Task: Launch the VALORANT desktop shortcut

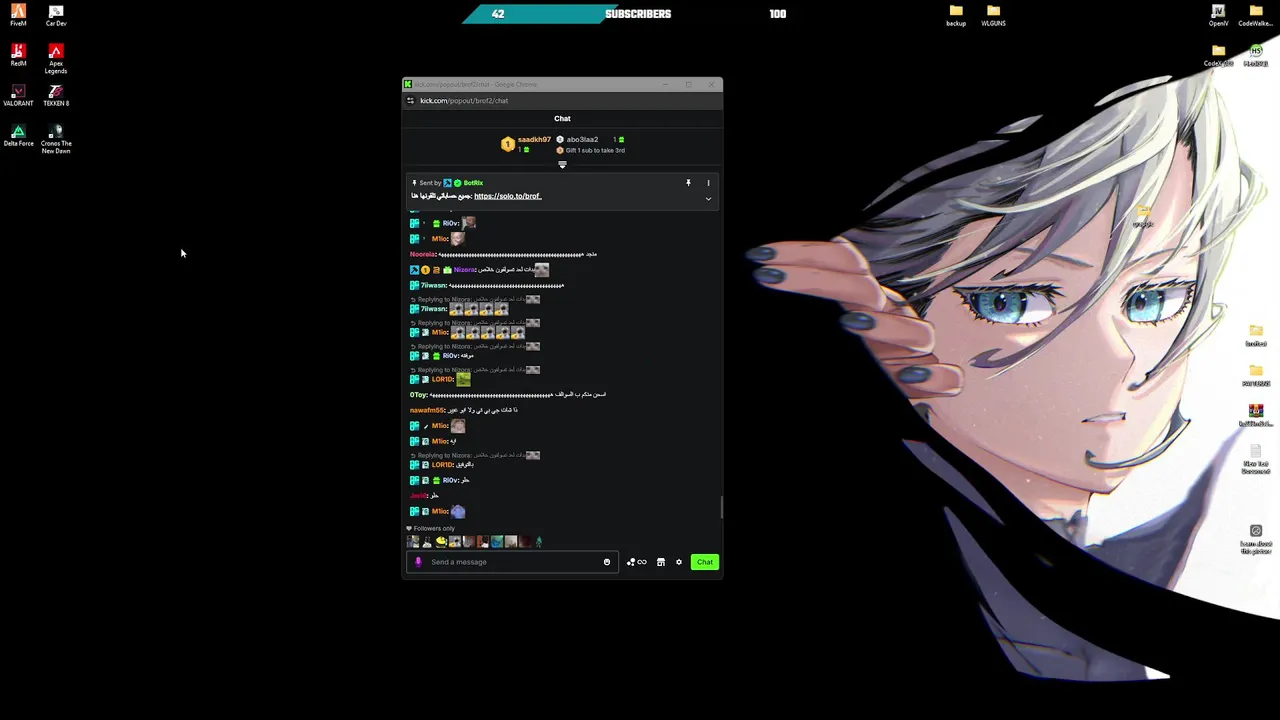Action: coord(18,95)
